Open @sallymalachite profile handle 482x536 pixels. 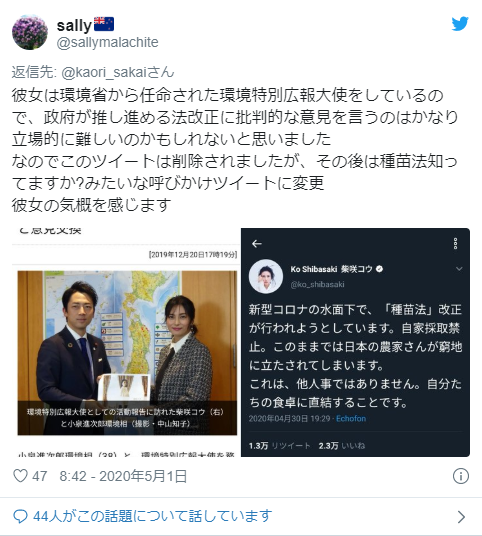107,42
